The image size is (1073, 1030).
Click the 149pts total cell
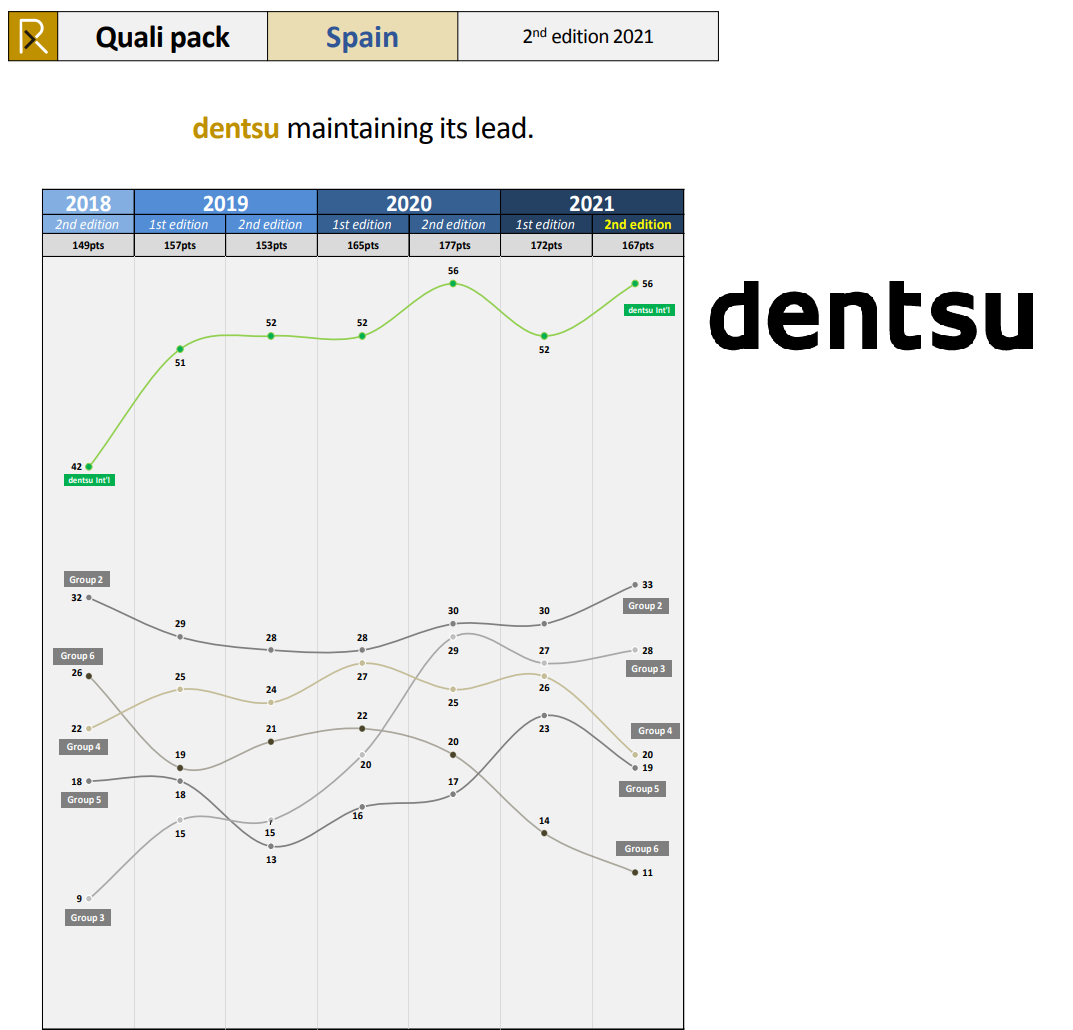(88, 246)
